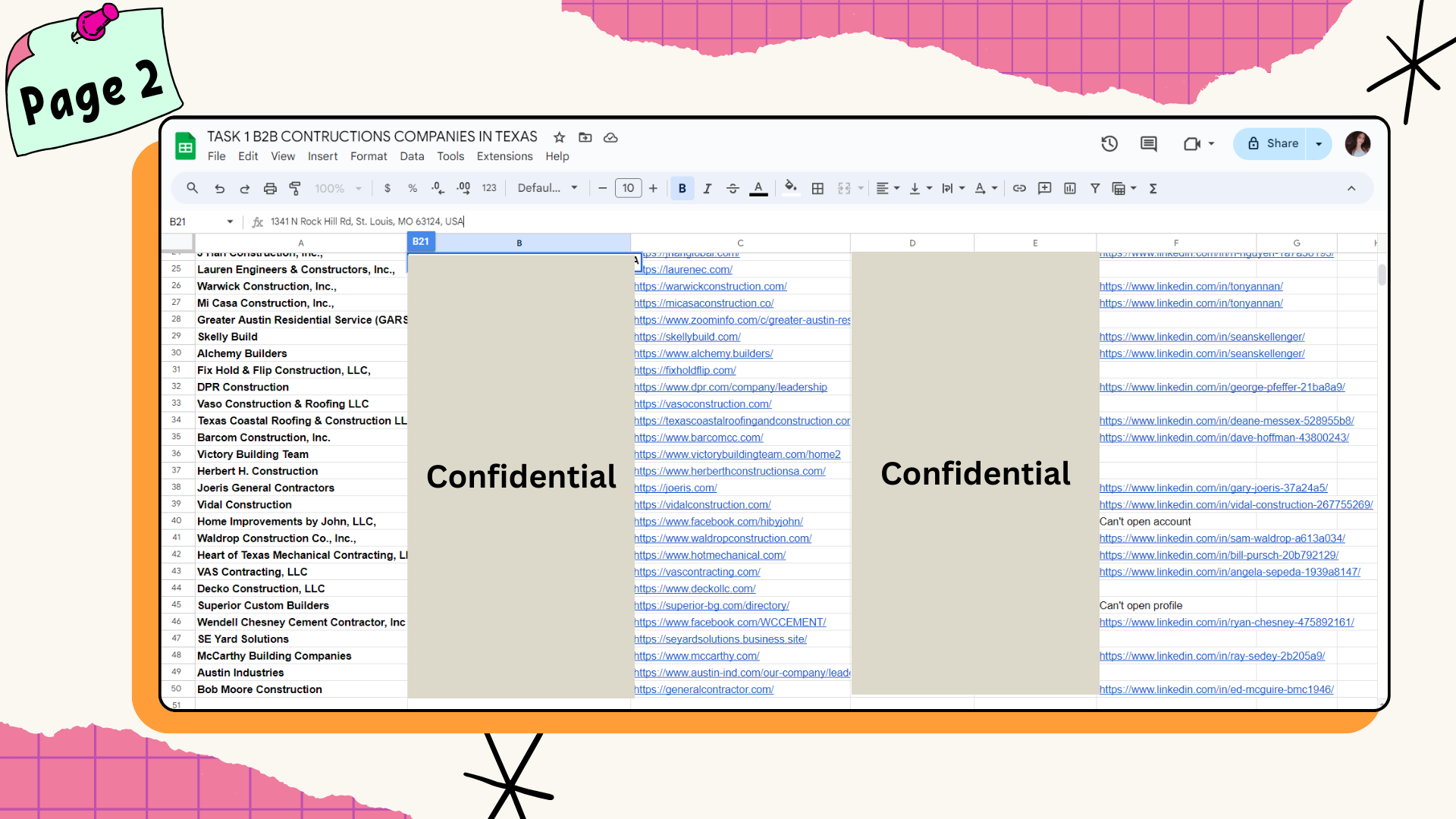Click the paint format icon
This screenshot has width=1456, height=819.
pos(295,188)
